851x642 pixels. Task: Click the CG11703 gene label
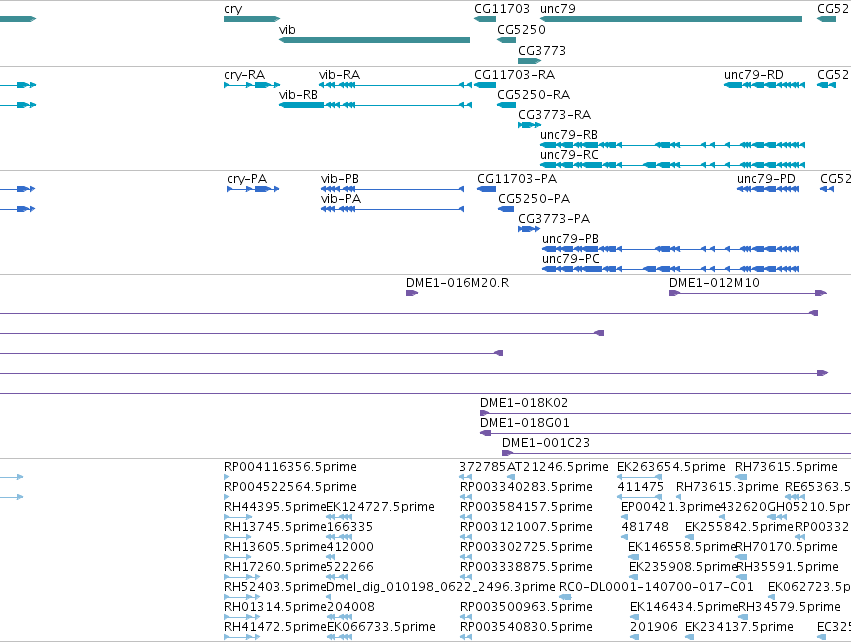(x=501, y=9)
